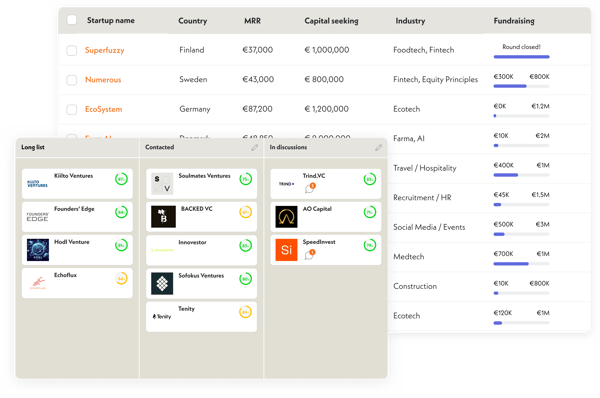
Task: Click the 'Germany' country cell
Action: (x=195, y=109)
